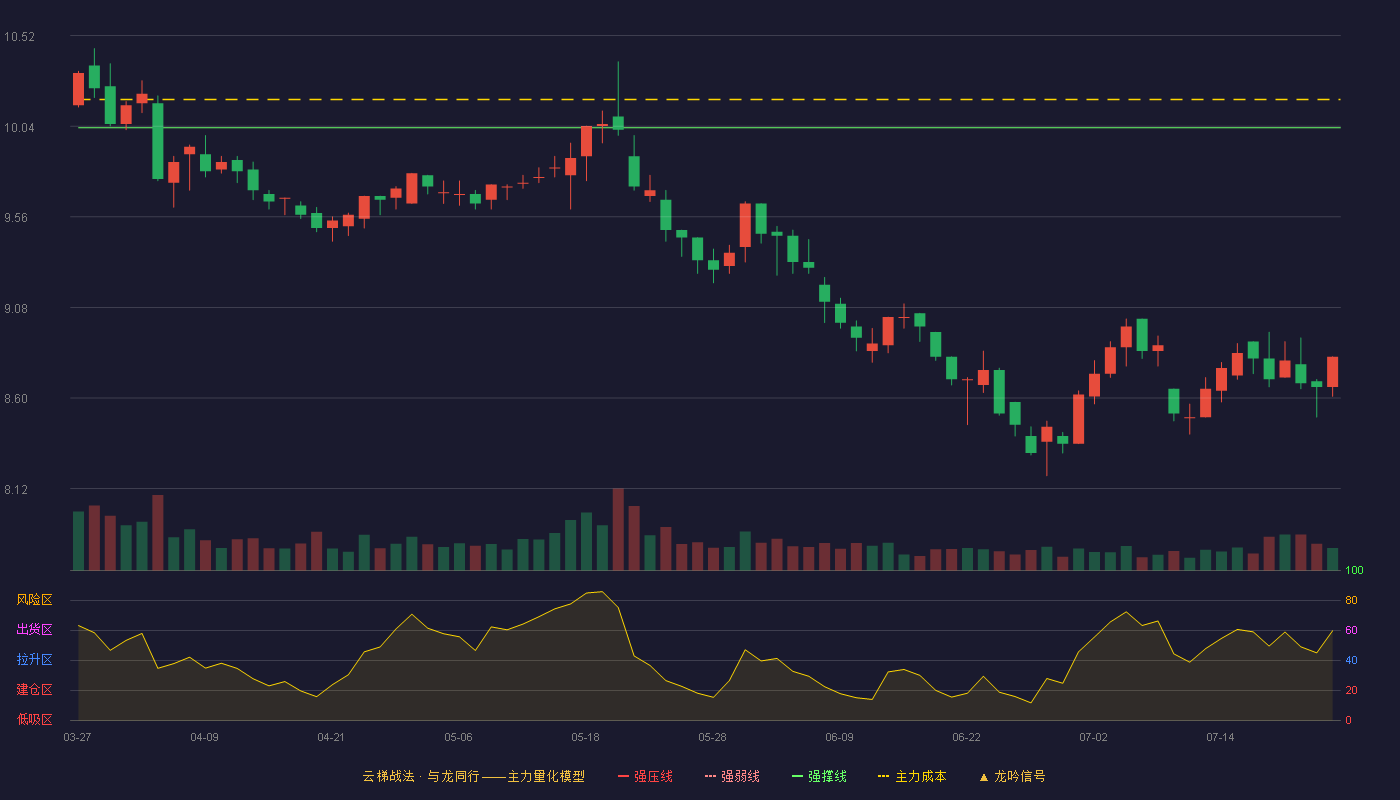Click the green 100 indicator scale value
1400x800 pixels.
[x=1354, y=570]
